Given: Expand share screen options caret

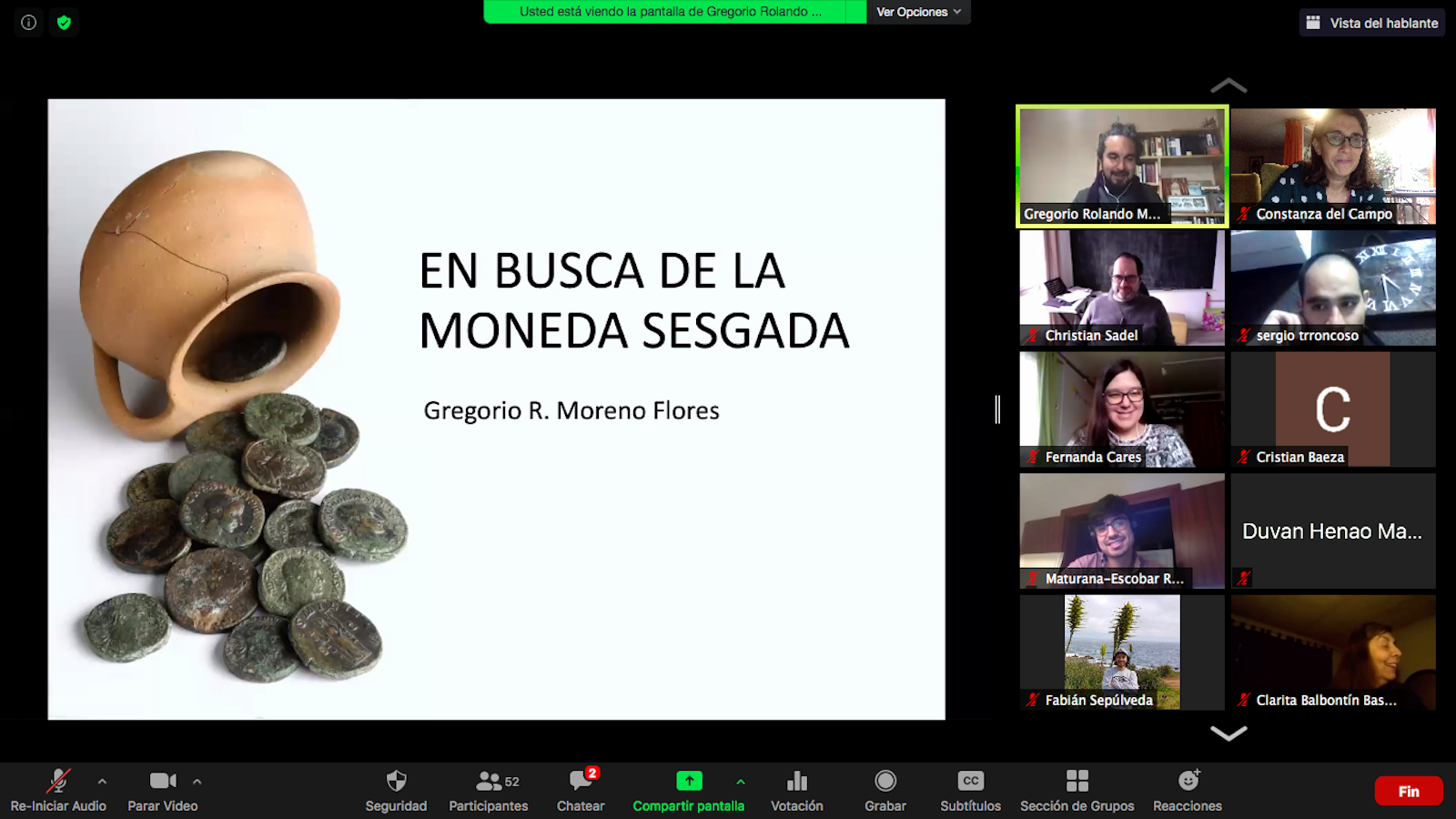Looking at the screenshot, I should point(741,781).
